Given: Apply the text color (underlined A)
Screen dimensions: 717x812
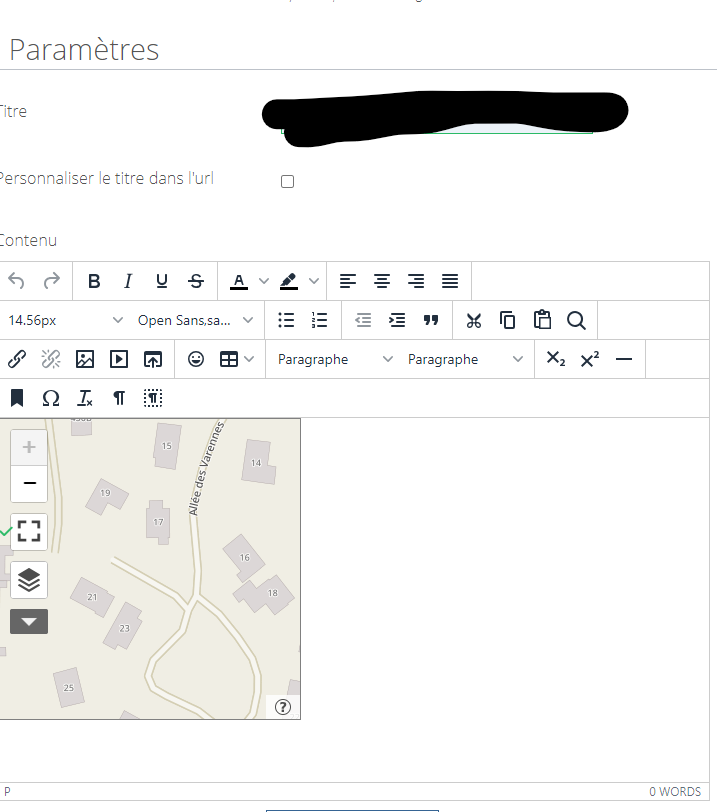Looking at the screenshot, I should click(x=239, y=282).
